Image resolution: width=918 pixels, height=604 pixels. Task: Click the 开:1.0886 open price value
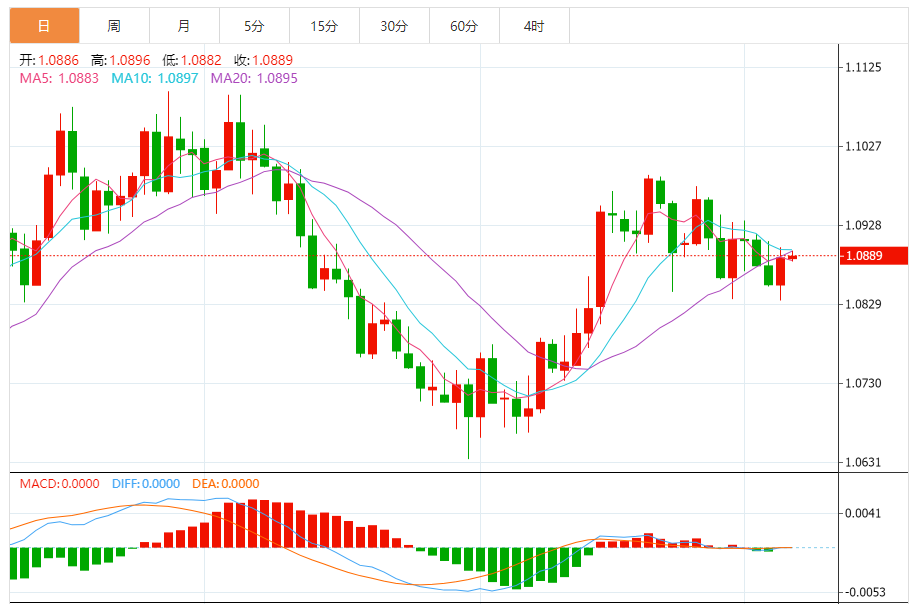tap(49, 60)
